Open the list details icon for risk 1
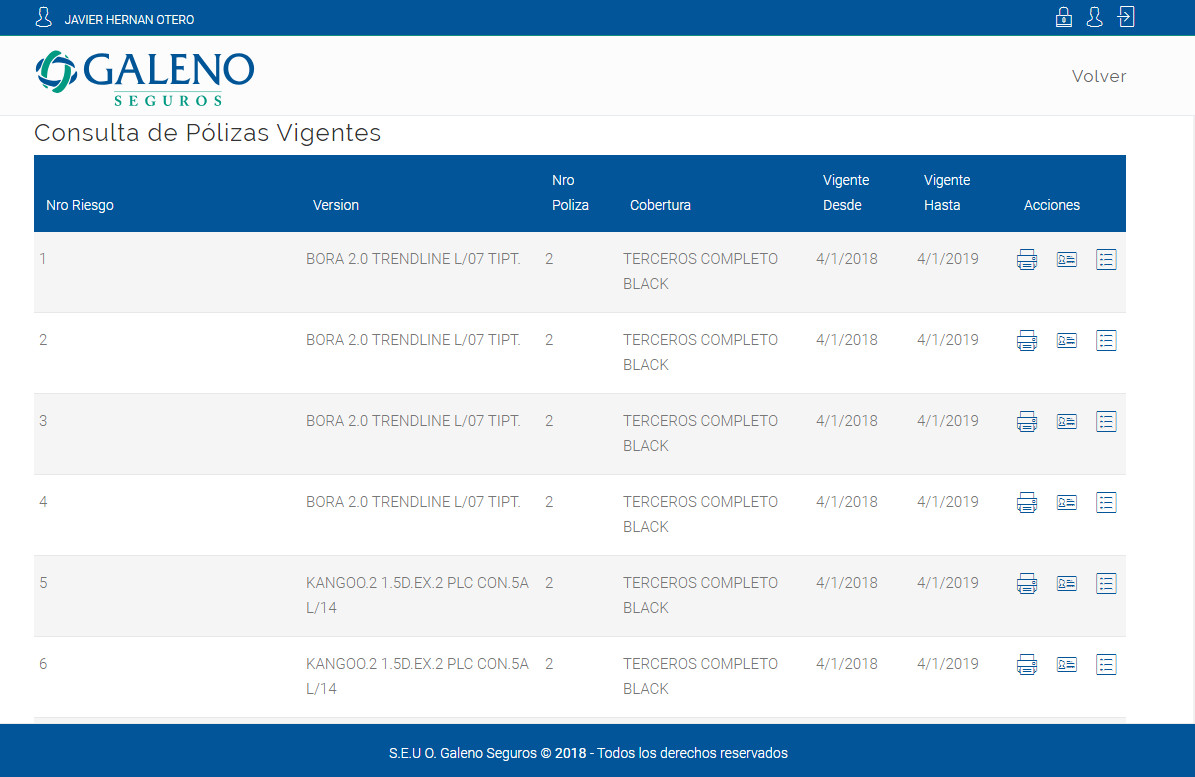1195x777 pixels. pyautogui.click(x=1106, y=260)
